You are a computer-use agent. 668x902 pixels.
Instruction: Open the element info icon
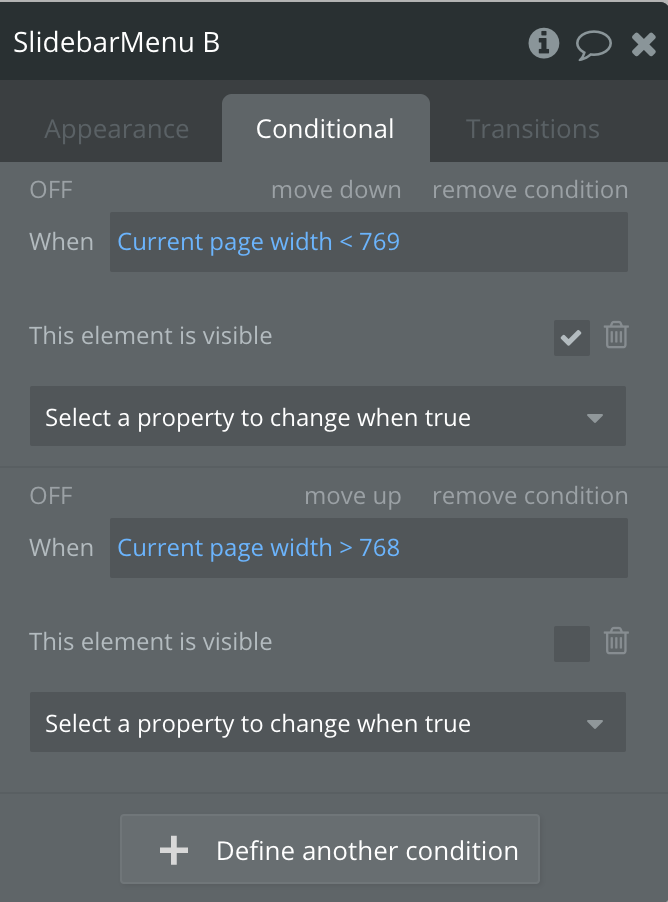point(543,43)
